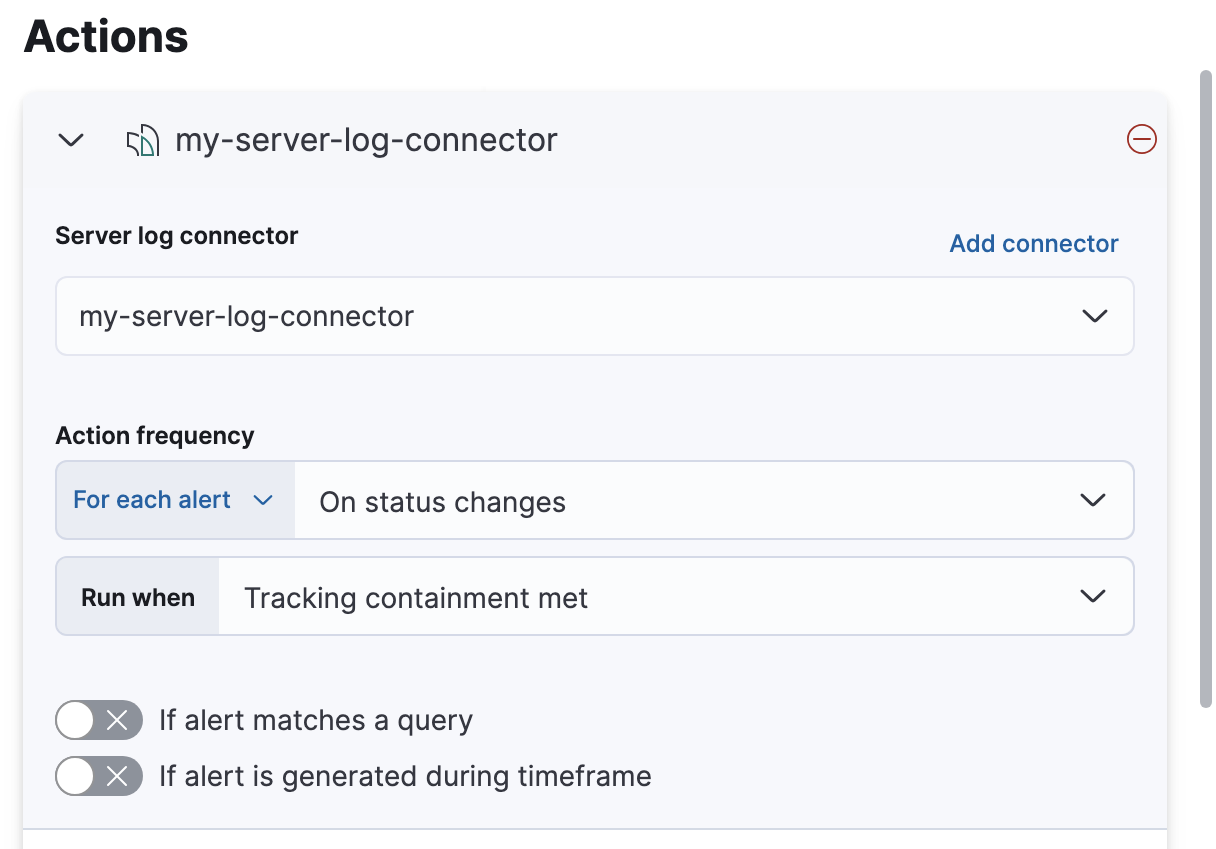Viewport: 1216px width, 849px height.
Task: Click arrow icon in On status changes field
Action: point(1093,500)
